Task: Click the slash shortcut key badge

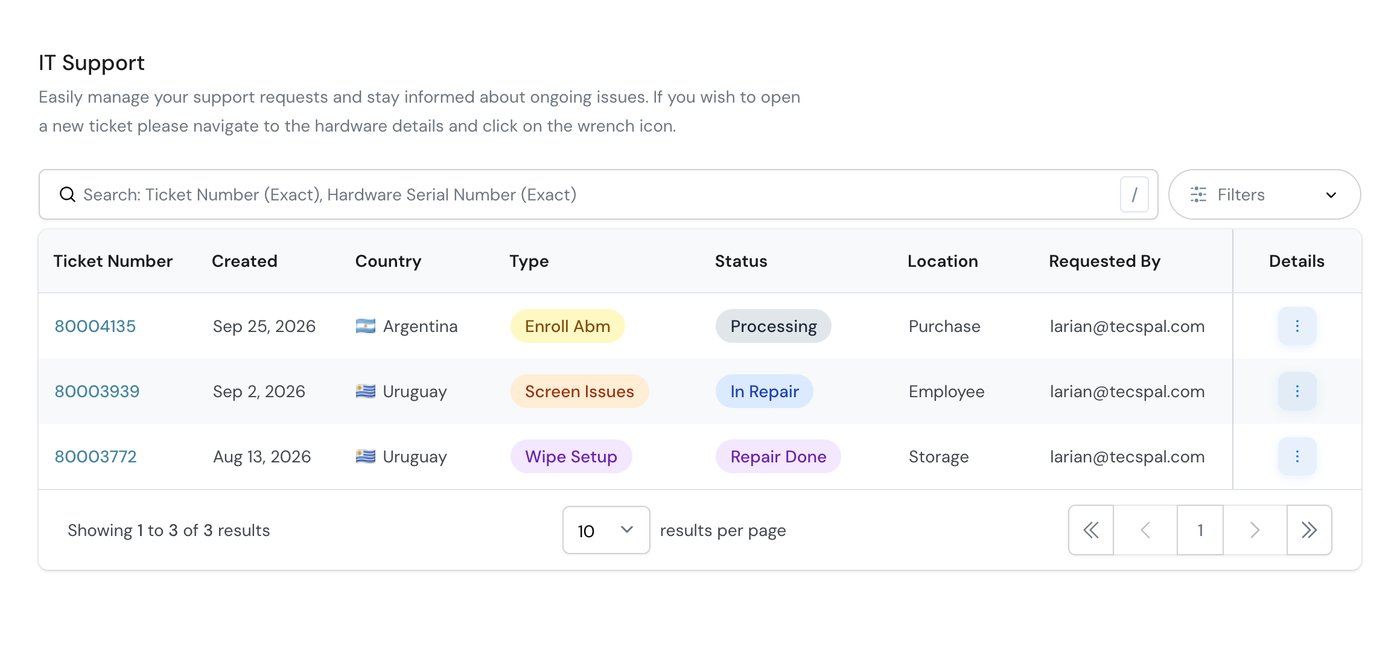Action: click(1134, 195)
